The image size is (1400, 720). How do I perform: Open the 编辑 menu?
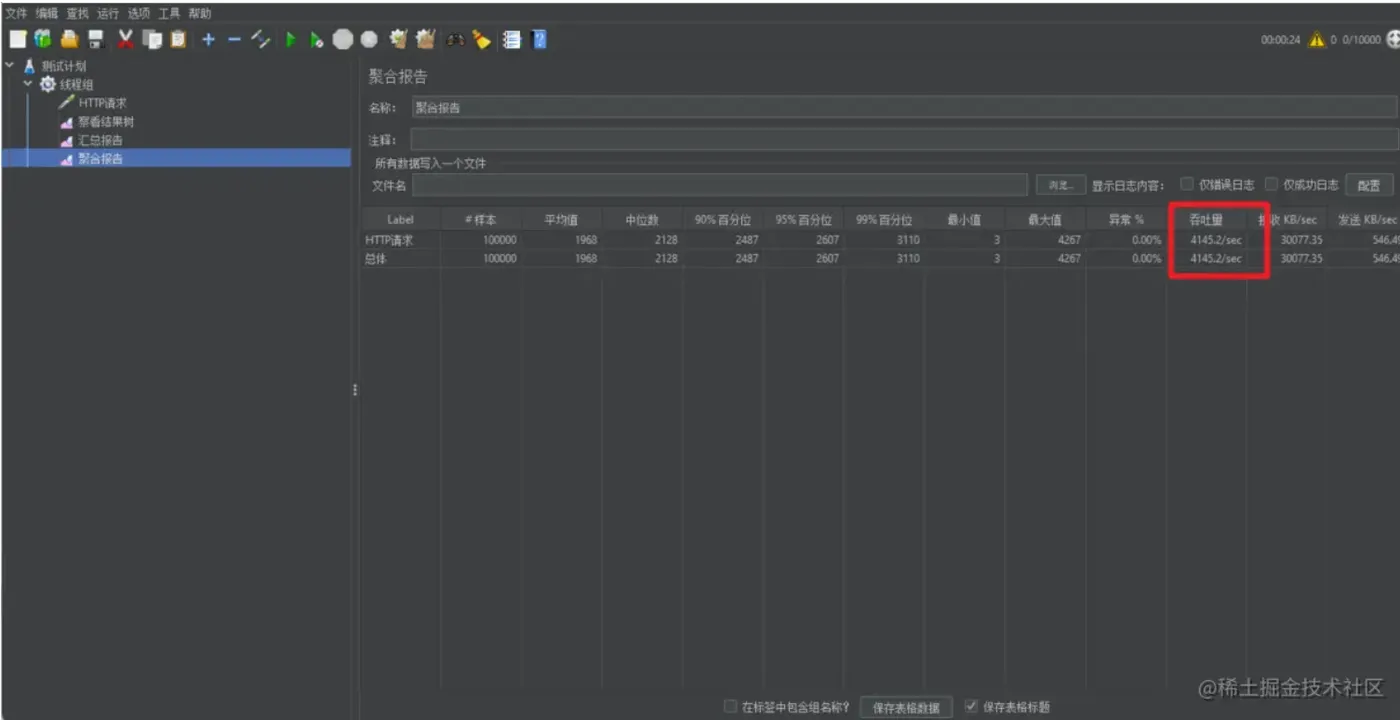click(47, 13)
